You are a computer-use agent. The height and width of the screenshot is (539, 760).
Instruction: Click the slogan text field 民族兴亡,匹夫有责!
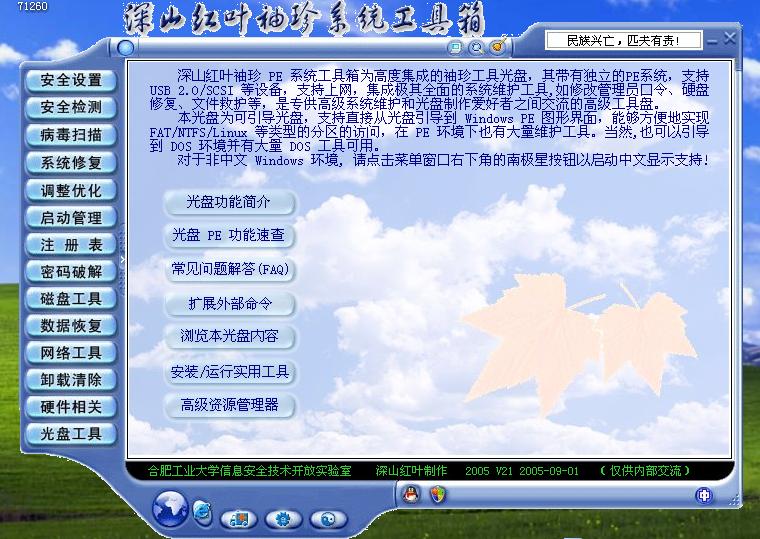624,40
